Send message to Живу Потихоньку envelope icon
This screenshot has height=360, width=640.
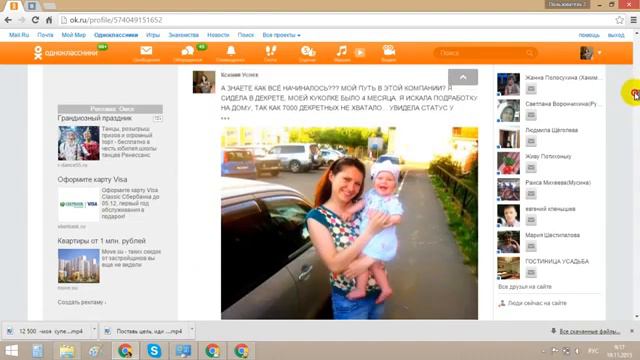tap(531, 167)
